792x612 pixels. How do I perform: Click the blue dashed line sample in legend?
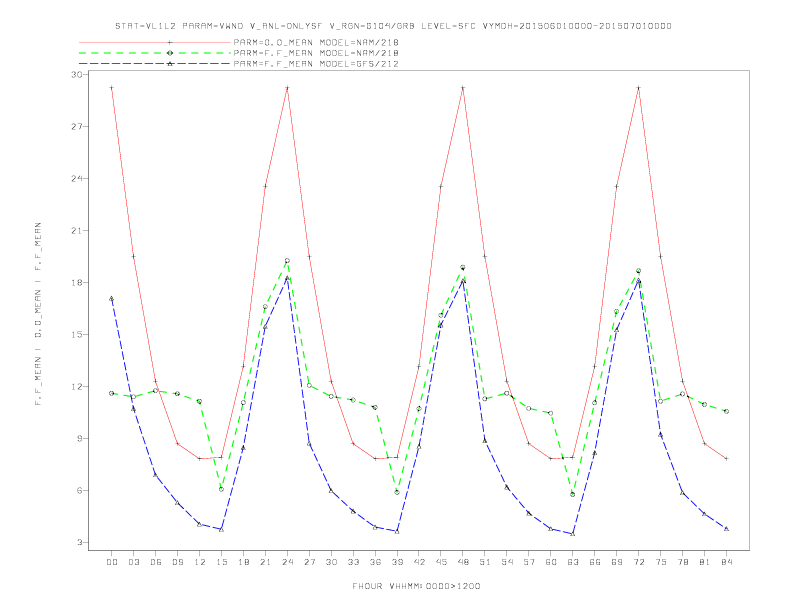click(x=155, y=64)
